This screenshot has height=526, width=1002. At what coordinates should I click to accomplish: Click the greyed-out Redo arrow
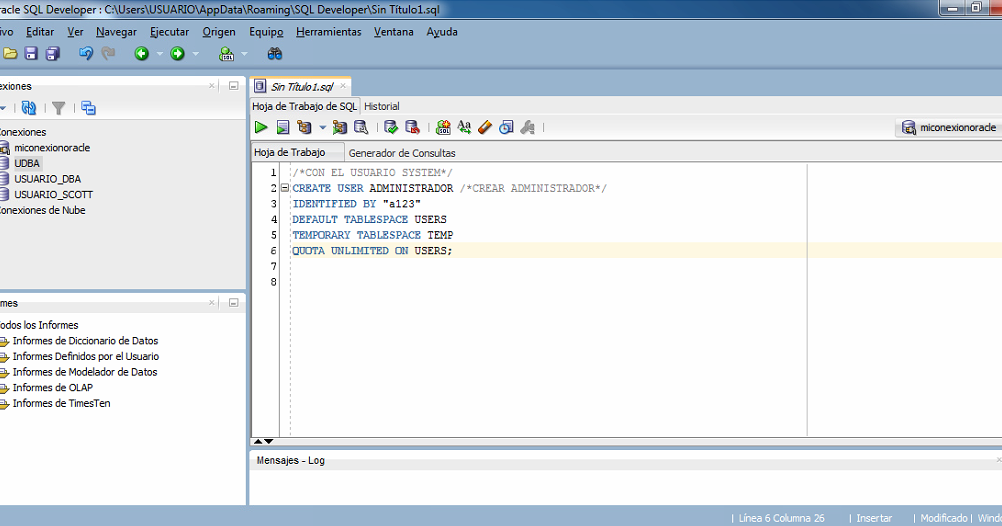108,54
